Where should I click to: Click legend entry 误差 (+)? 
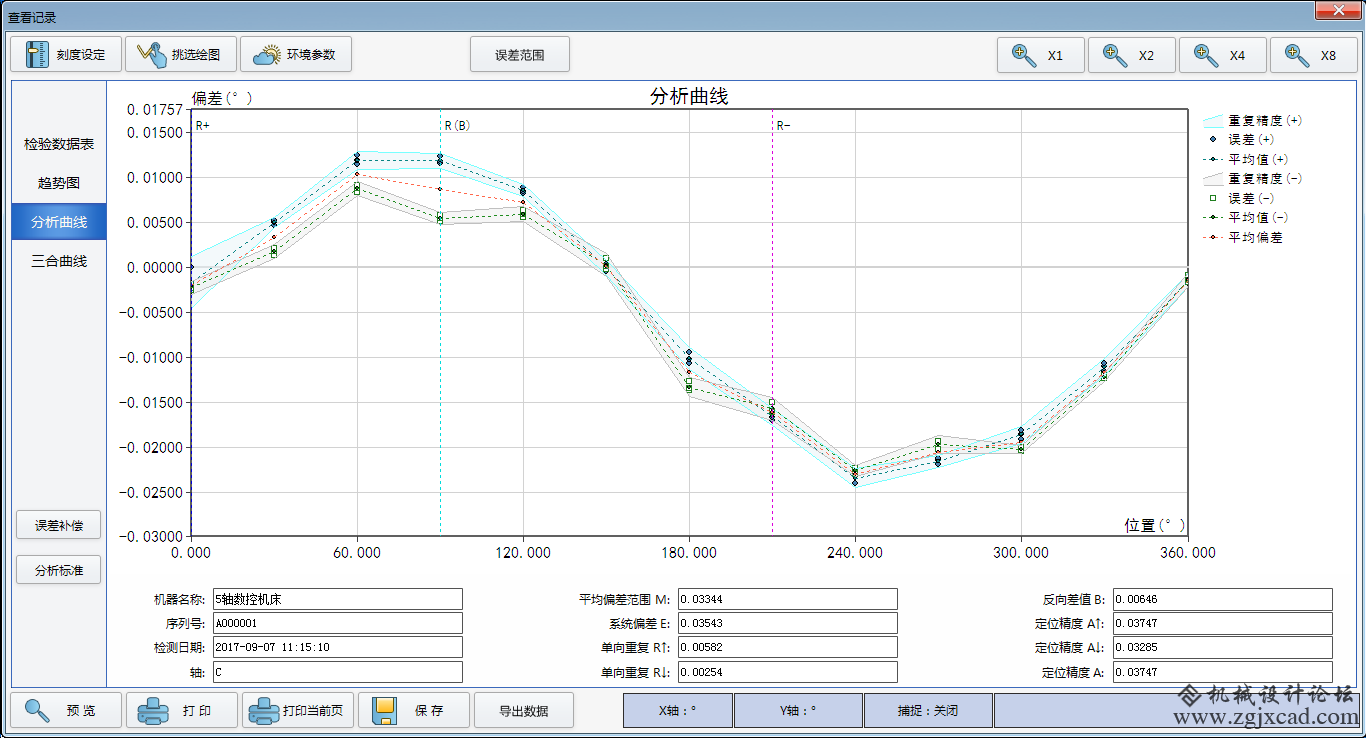tap(1238, 139)
